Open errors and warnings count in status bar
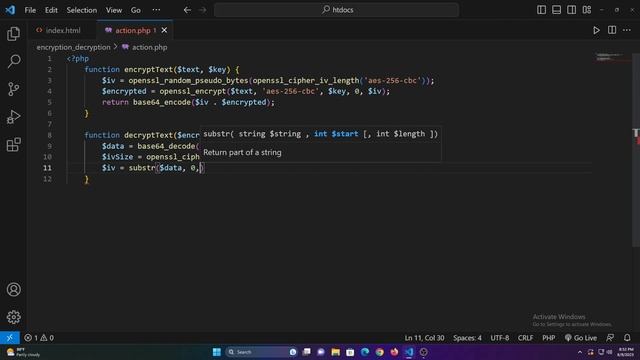640x360 pixels. coord(39,338)
